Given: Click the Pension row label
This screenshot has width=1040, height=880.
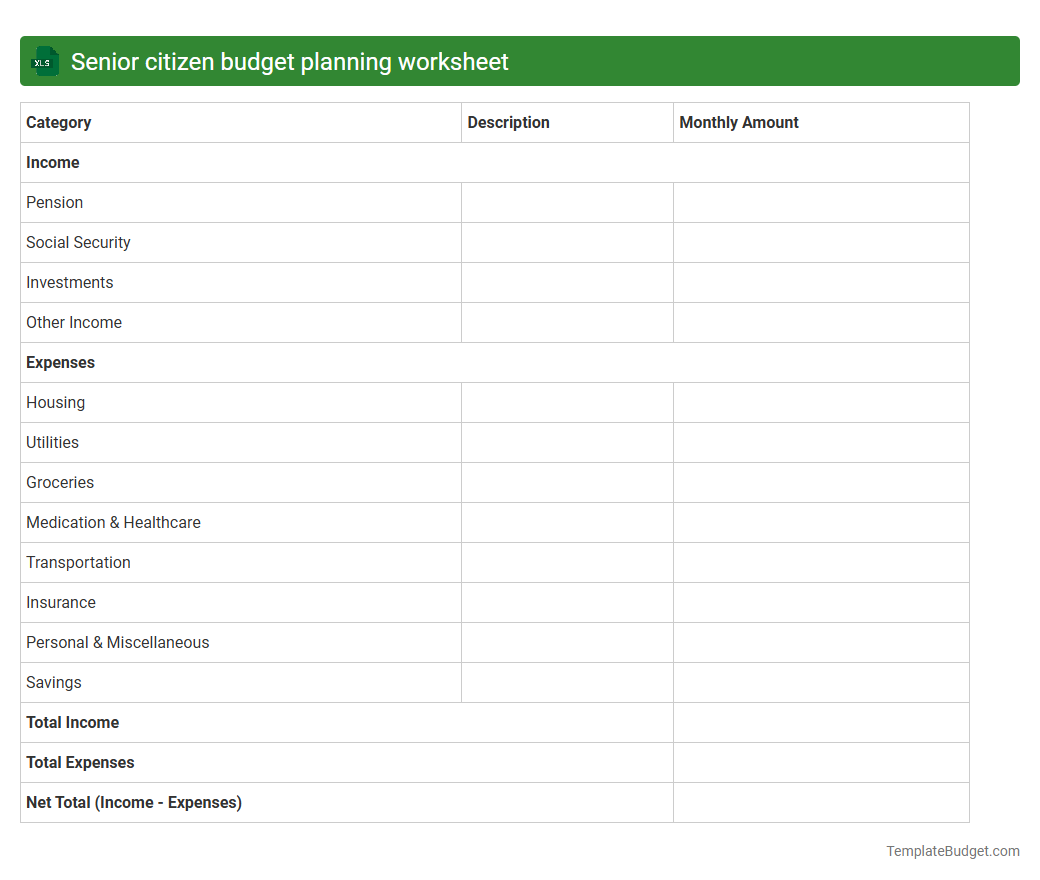Looking at the screenshot, I should (x=55, y=202).
